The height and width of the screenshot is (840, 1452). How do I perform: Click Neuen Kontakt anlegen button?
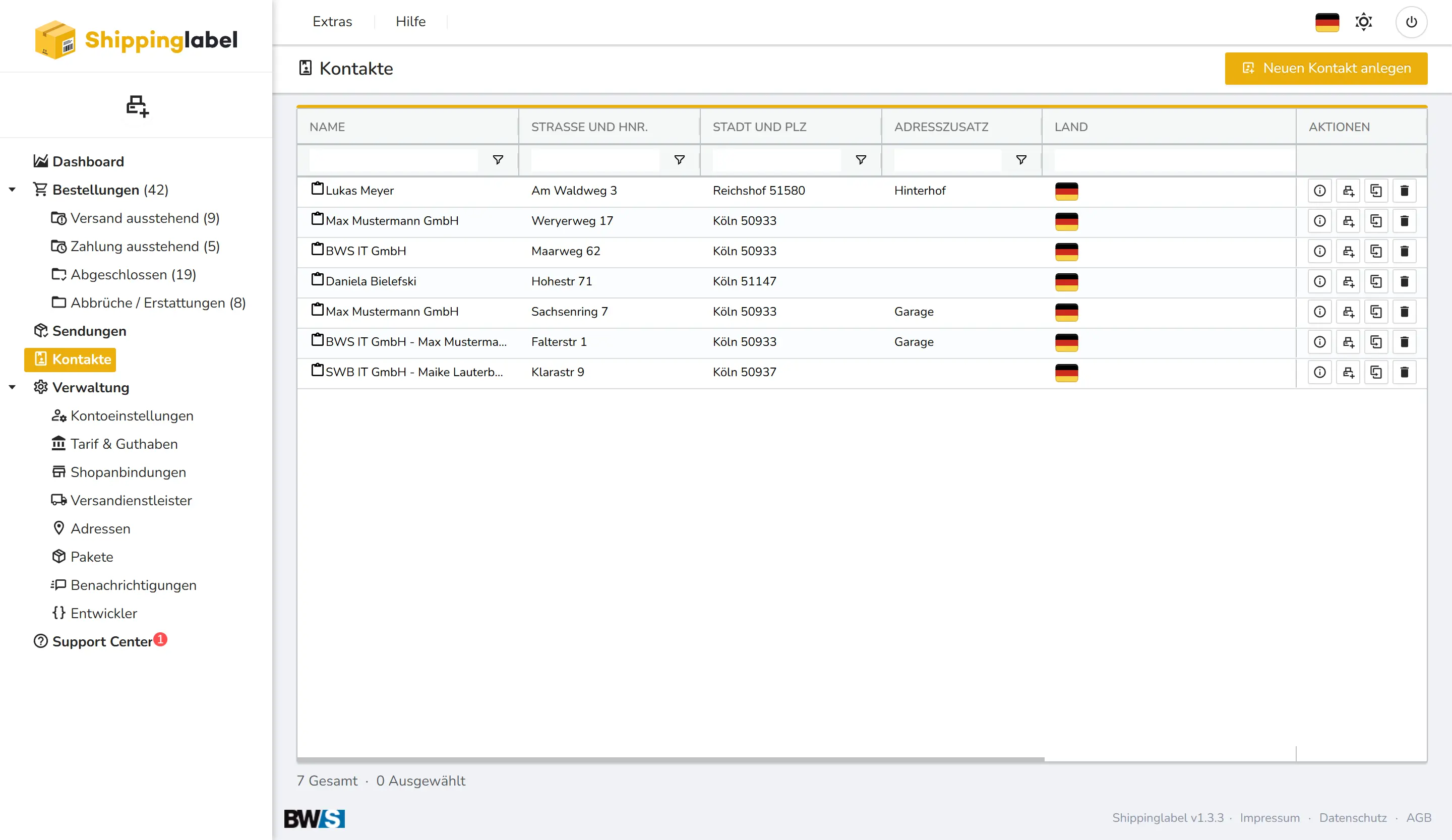pyautogui.click(x=1326, y=68)
